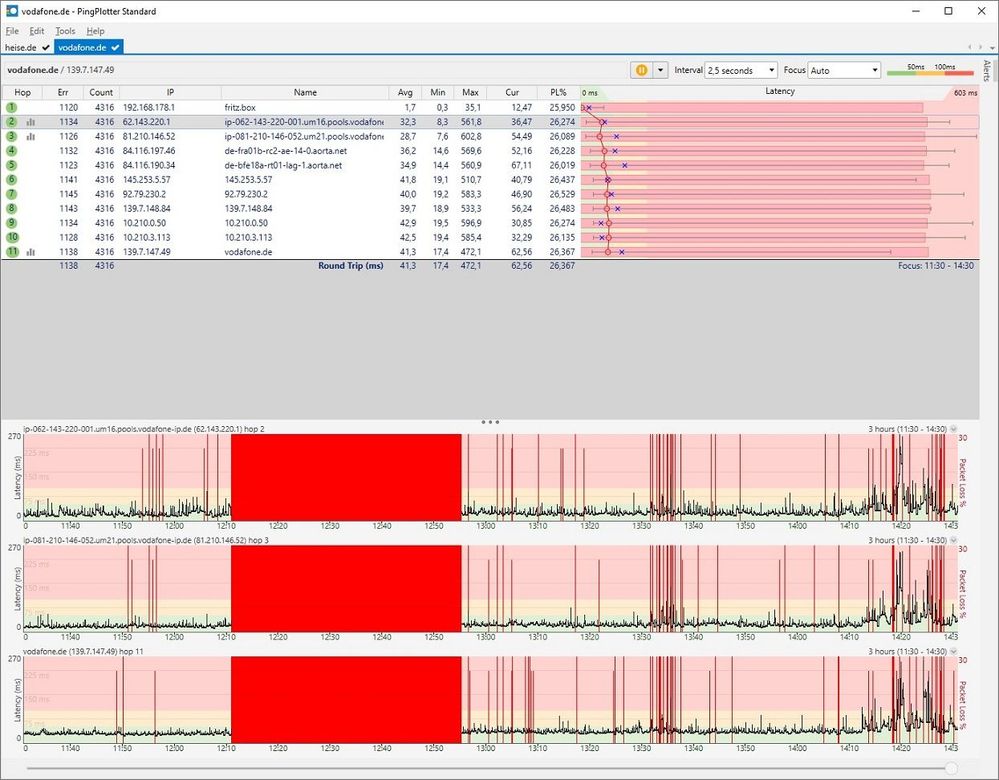Click the hop 11 green number badge
This screenshot has width=999, height=780.
click(x=12, y=252)
